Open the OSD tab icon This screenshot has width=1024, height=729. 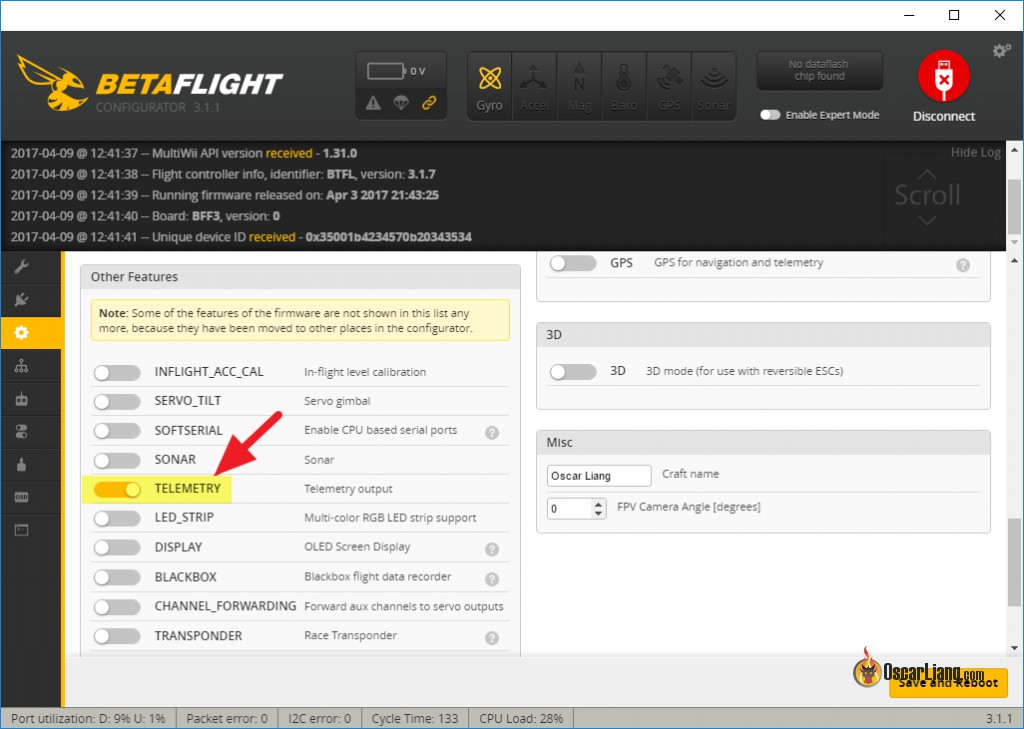[22, 497]
